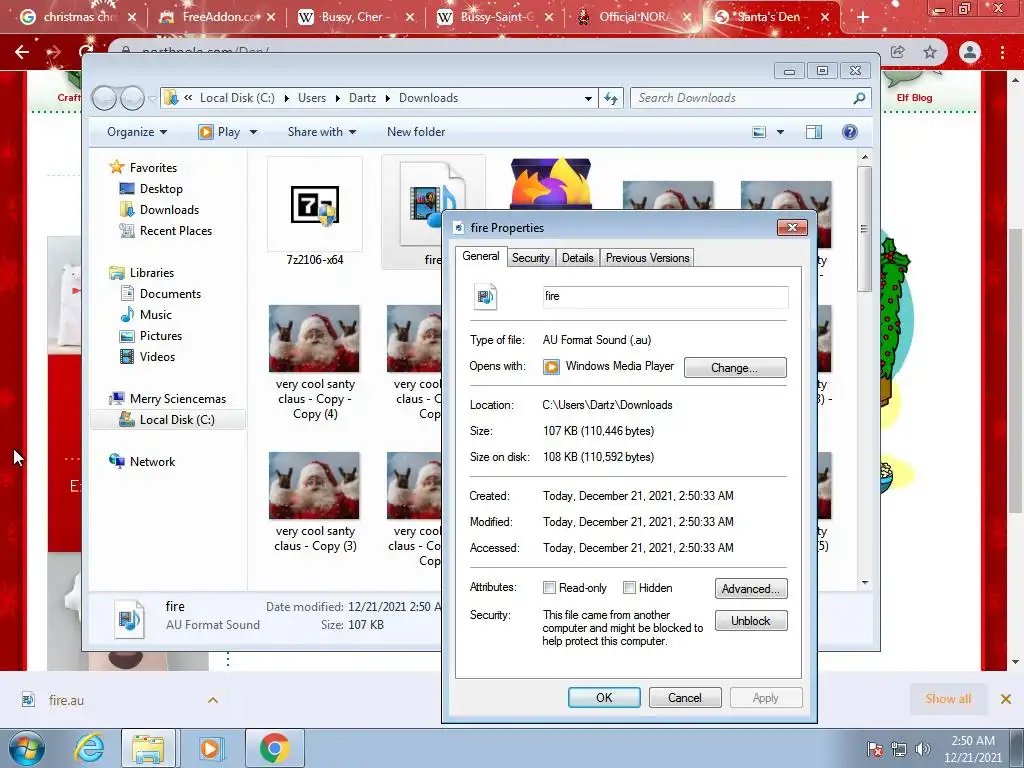Click the Change... button for Opens with
This screenshot has width=1024, height=768.
click(735, 368)
